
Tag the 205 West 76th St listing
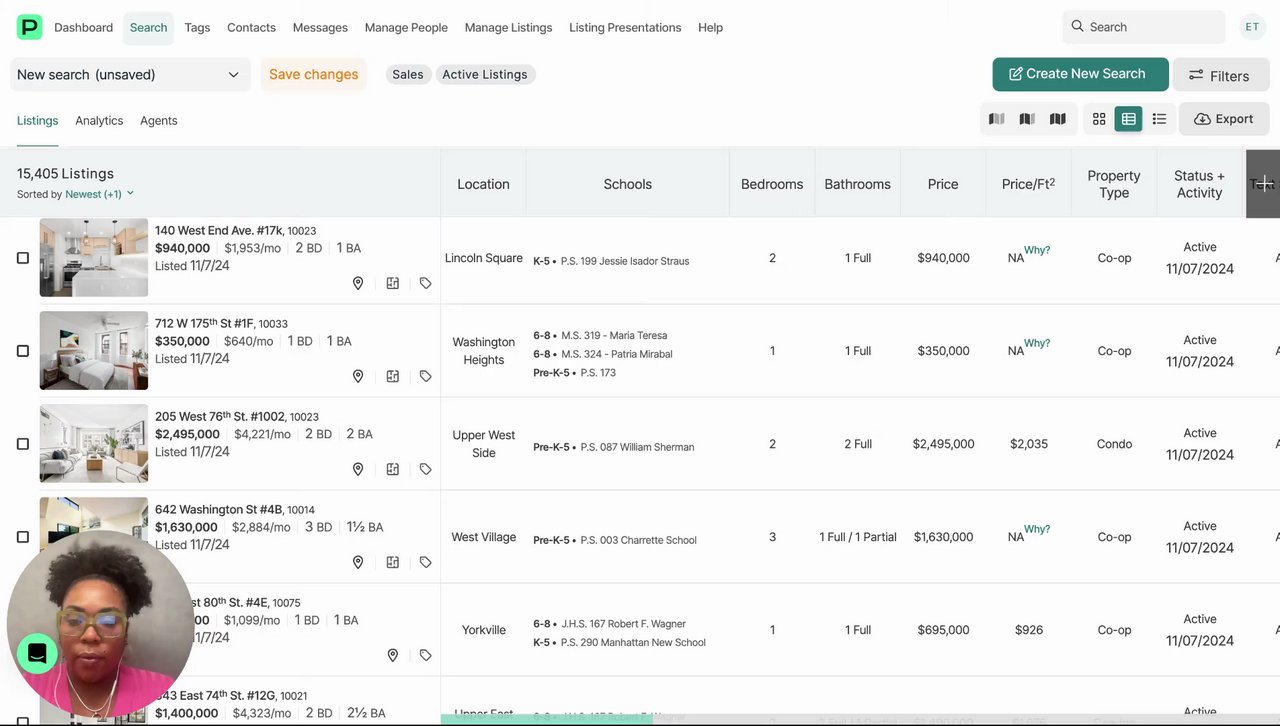[x=425, y=470]
